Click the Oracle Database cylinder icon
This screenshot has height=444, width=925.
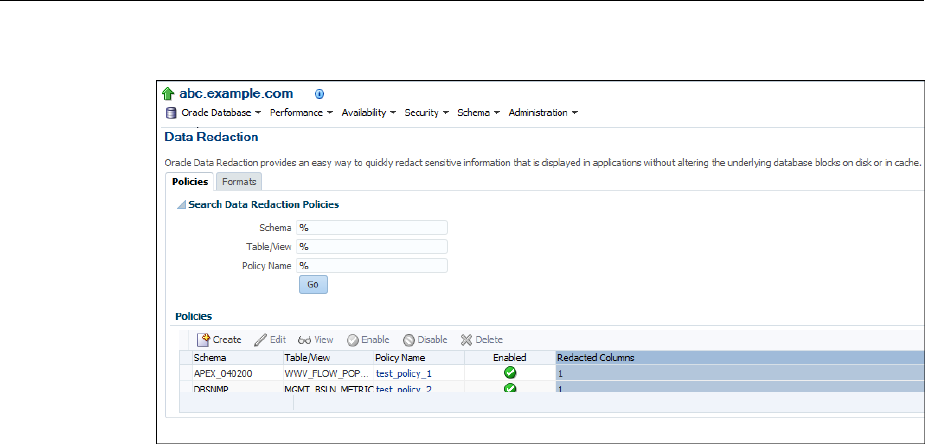(171, 113)
